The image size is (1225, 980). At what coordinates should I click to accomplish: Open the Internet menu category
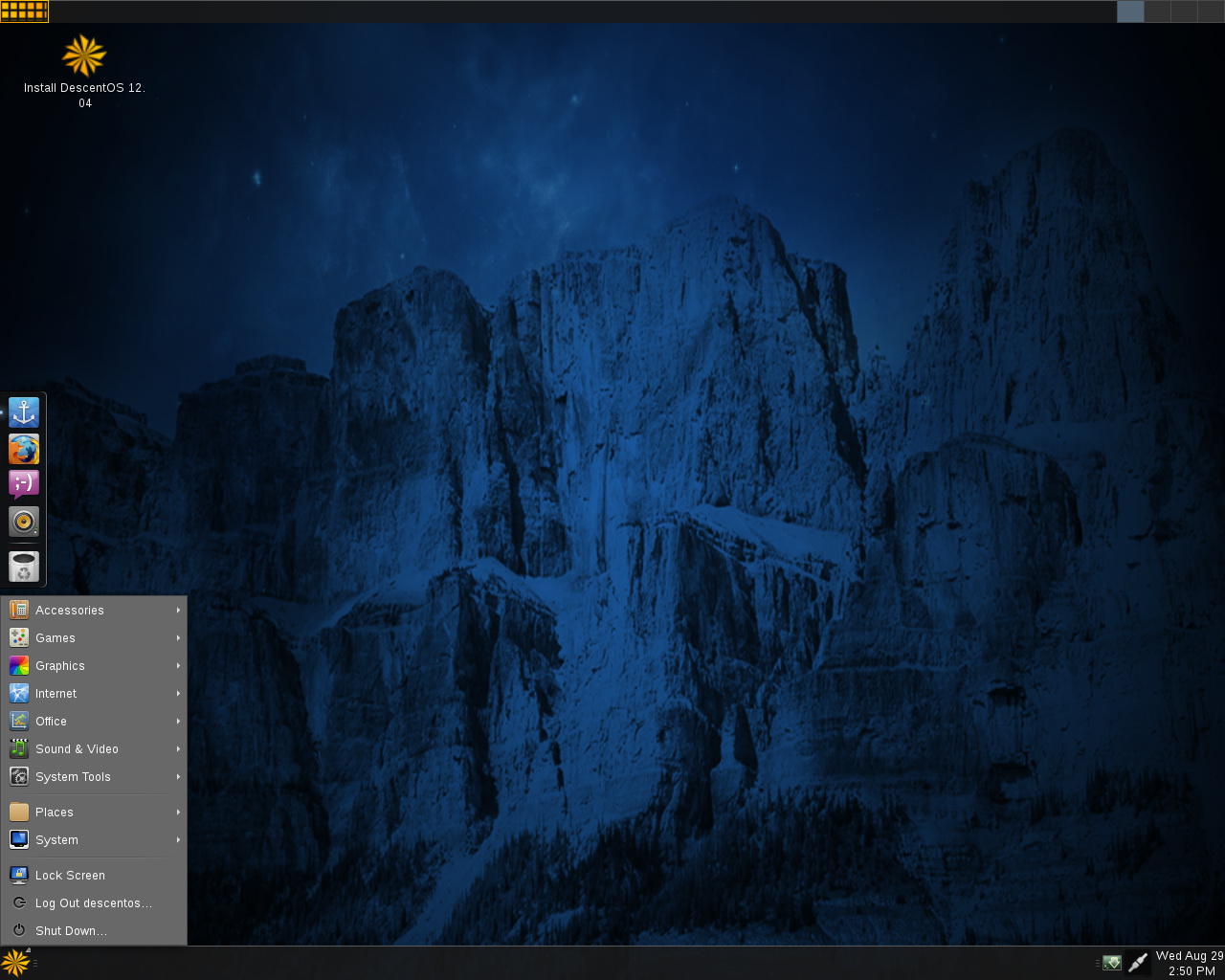[94, 694]
